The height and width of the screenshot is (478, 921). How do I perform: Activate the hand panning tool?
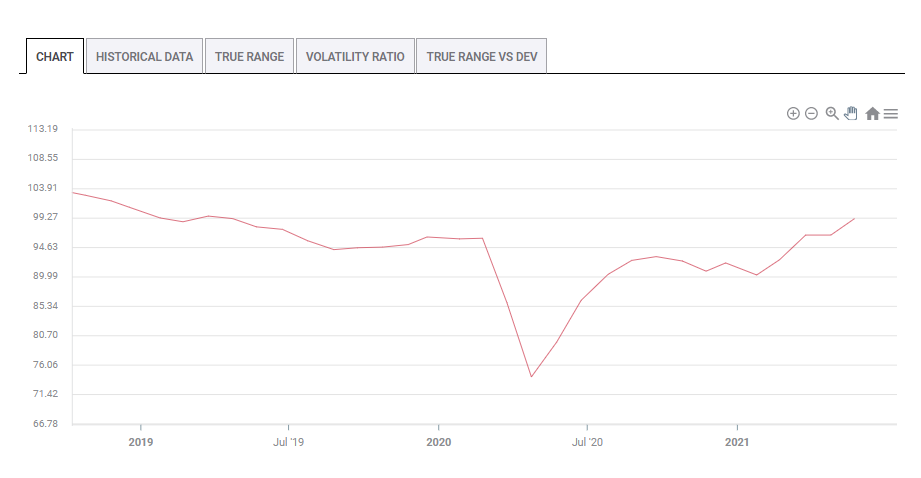point(851,113)
